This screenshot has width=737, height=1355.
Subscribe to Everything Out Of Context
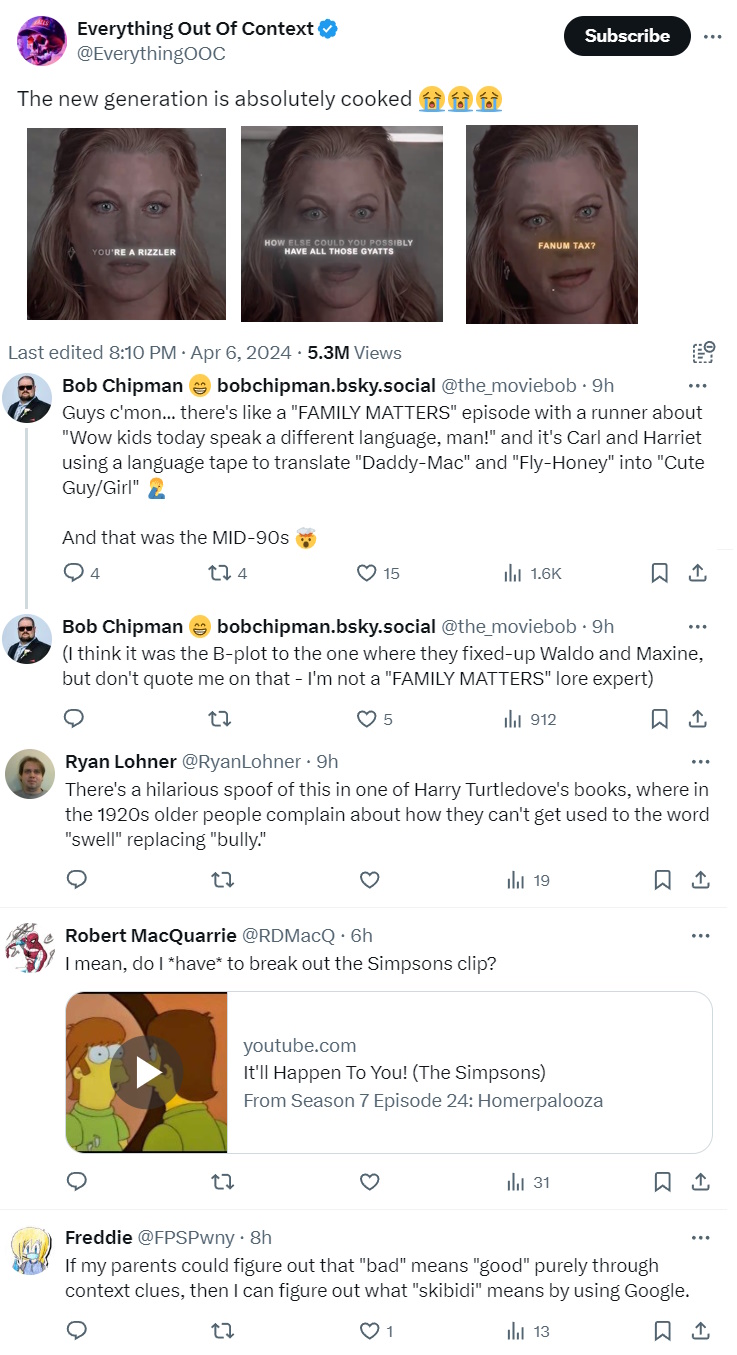627,36
